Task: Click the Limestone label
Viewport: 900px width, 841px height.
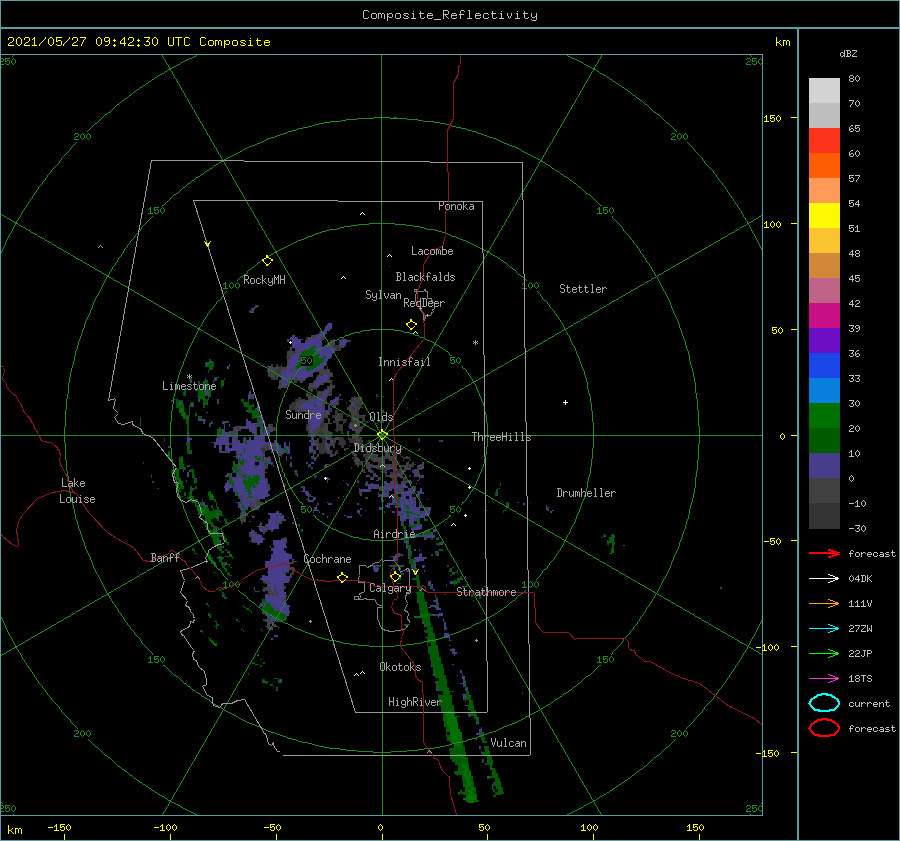Action: (189, 386)
